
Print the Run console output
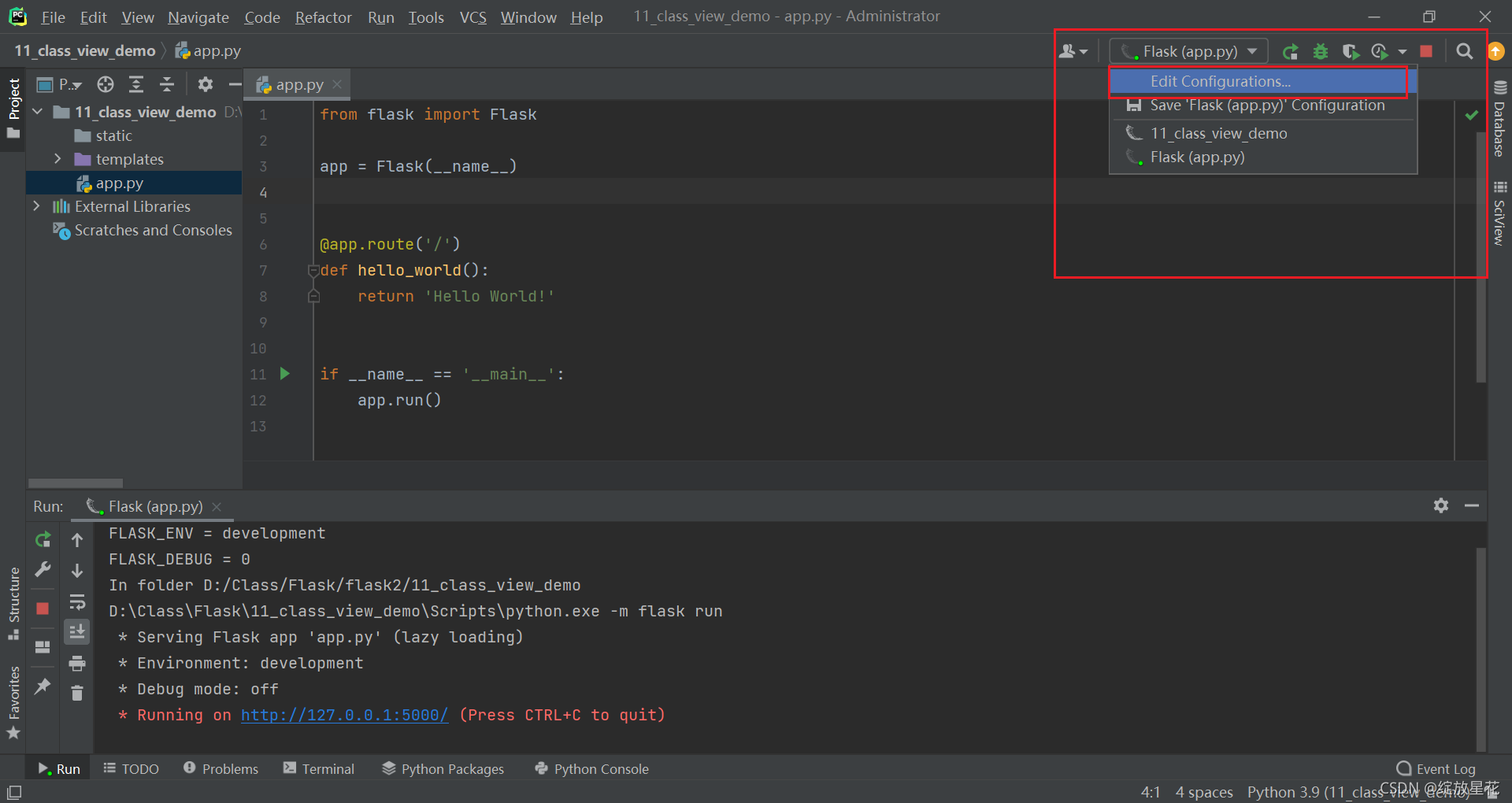click(77, 663)
